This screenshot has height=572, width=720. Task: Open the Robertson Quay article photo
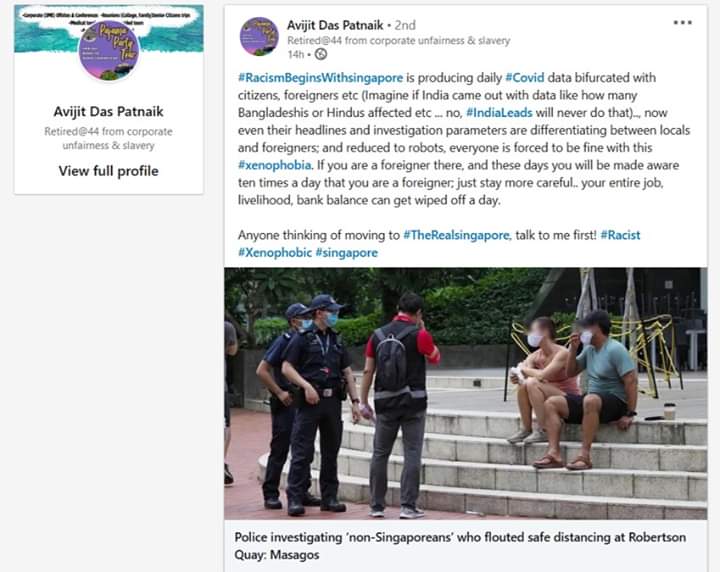pyautogui.click(x=466, y=393)
